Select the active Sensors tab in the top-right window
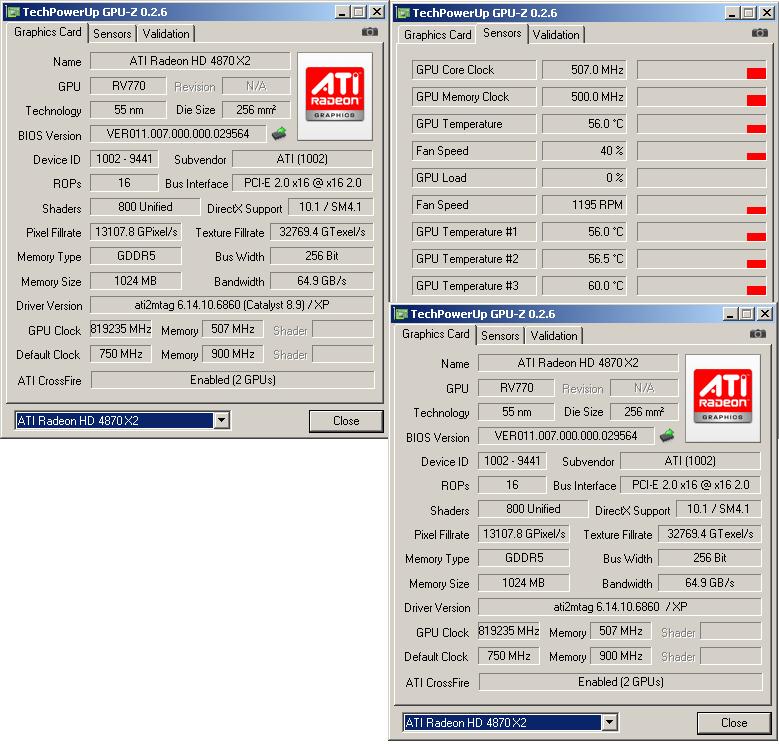 [x=502, y=33]
